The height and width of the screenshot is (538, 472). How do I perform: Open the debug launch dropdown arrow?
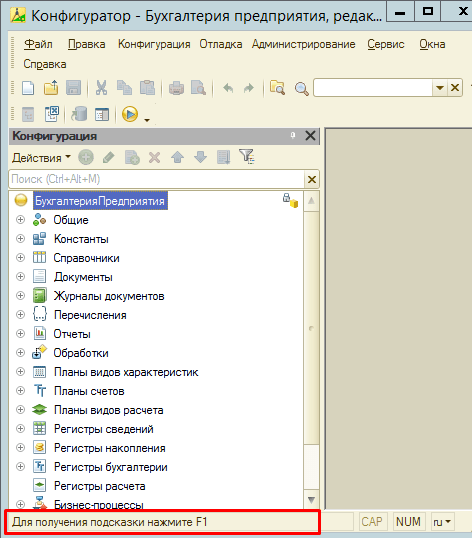point(147,120)
